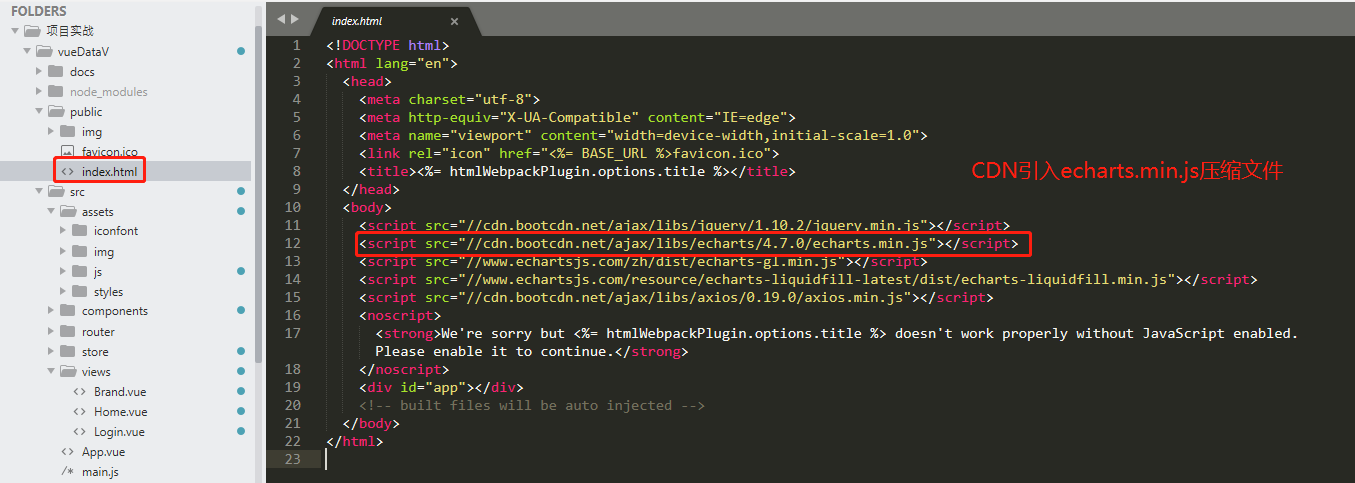Image resolution: width=1355 pixels, height=483 pixels.
Task: Expand the router folder
Action: (x=52, y=331)
